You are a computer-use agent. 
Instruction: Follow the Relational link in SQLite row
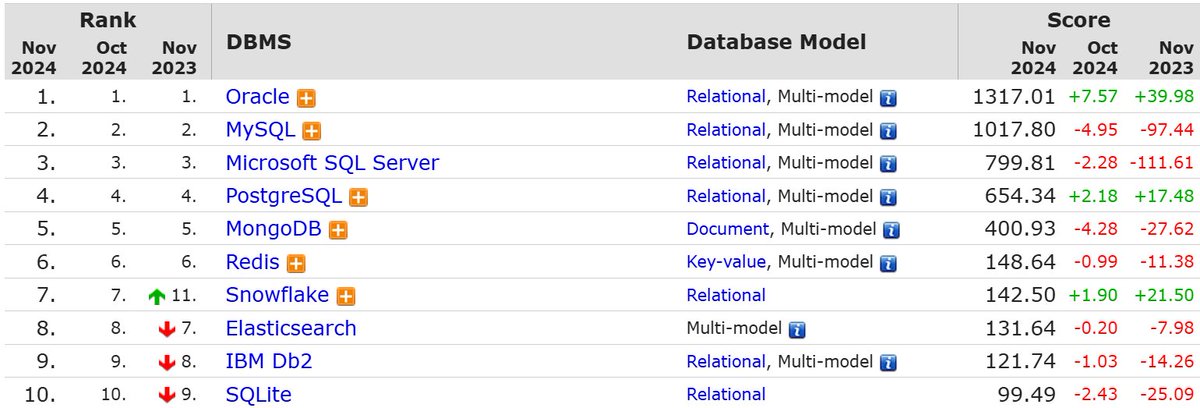(x=726, y=395)
